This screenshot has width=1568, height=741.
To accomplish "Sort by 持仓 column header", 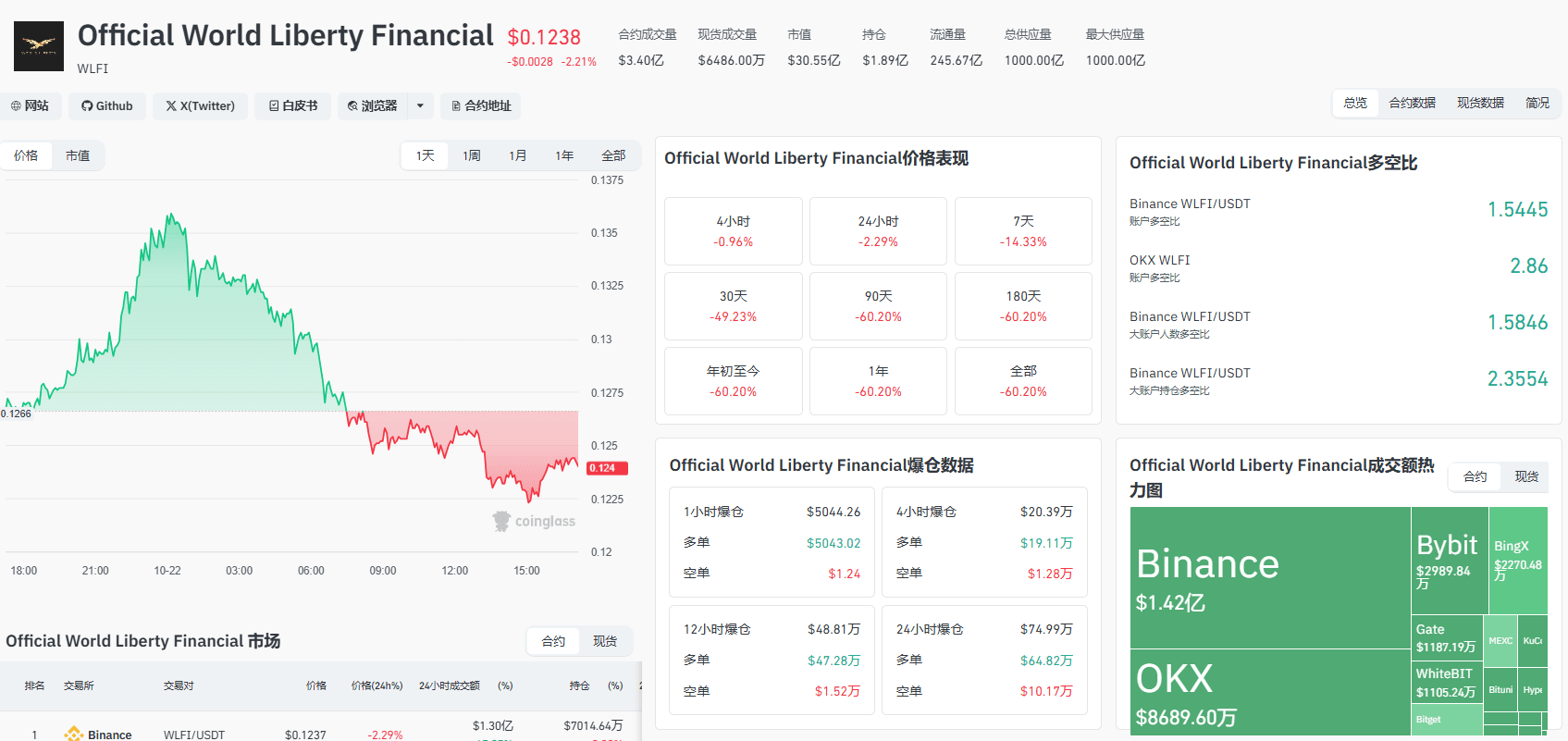I will 579,685.
